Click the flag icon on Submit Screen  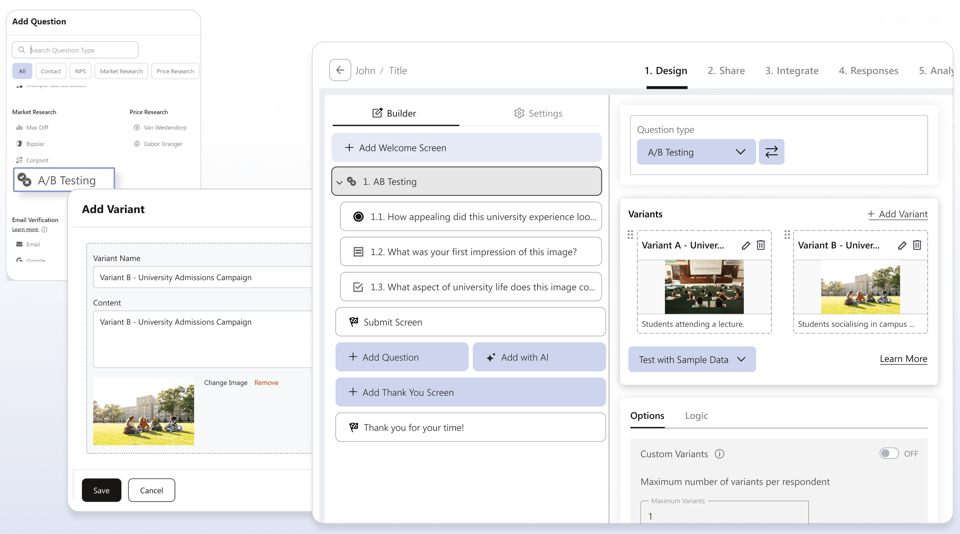coord(353,322)
